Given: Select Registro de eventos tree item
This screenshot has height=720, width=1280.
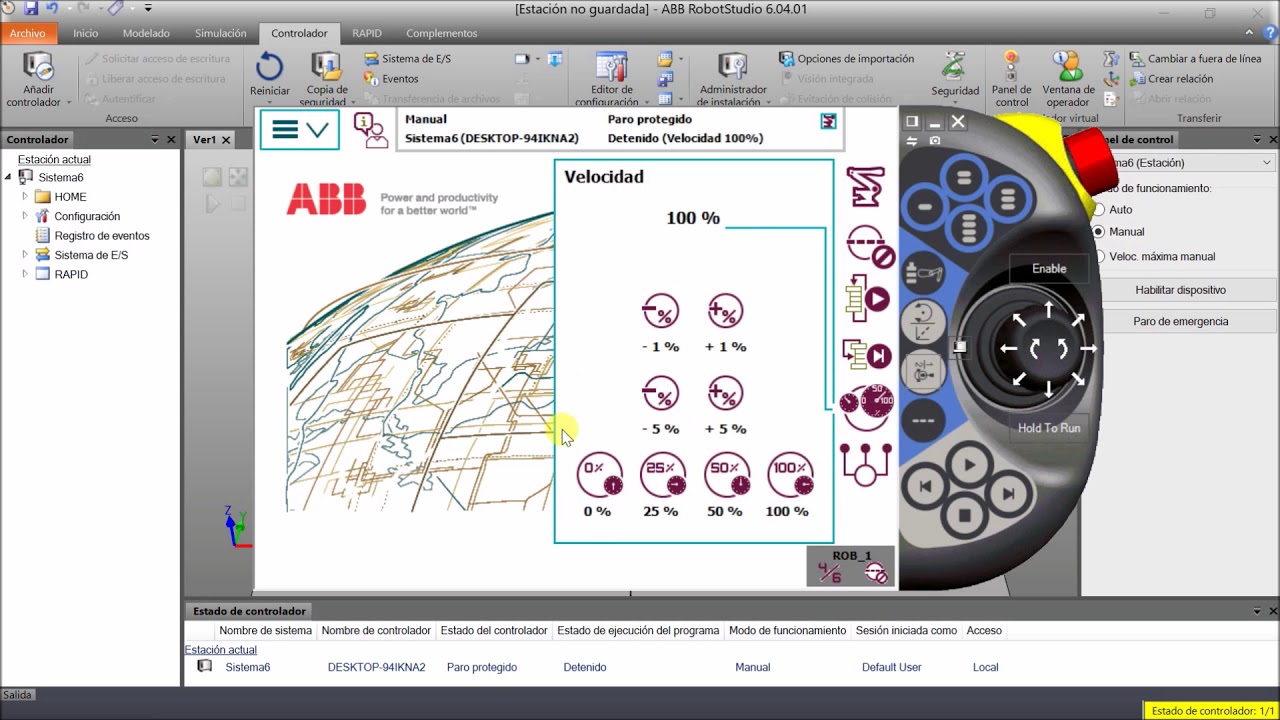Looking at the screenshot, I should (x=102, y=236).
